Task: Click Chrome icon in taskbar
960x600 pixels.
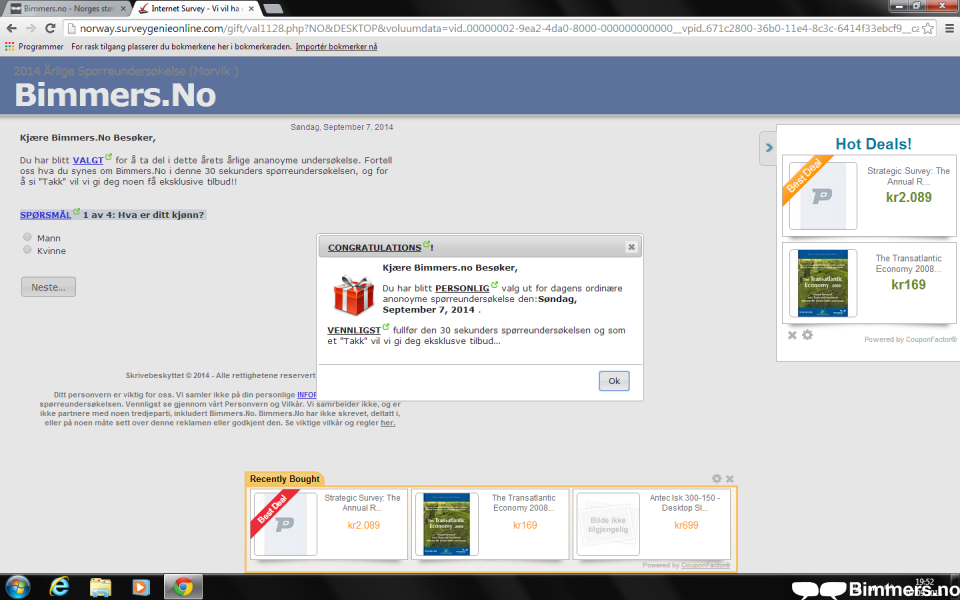Action: pos(182,587)
